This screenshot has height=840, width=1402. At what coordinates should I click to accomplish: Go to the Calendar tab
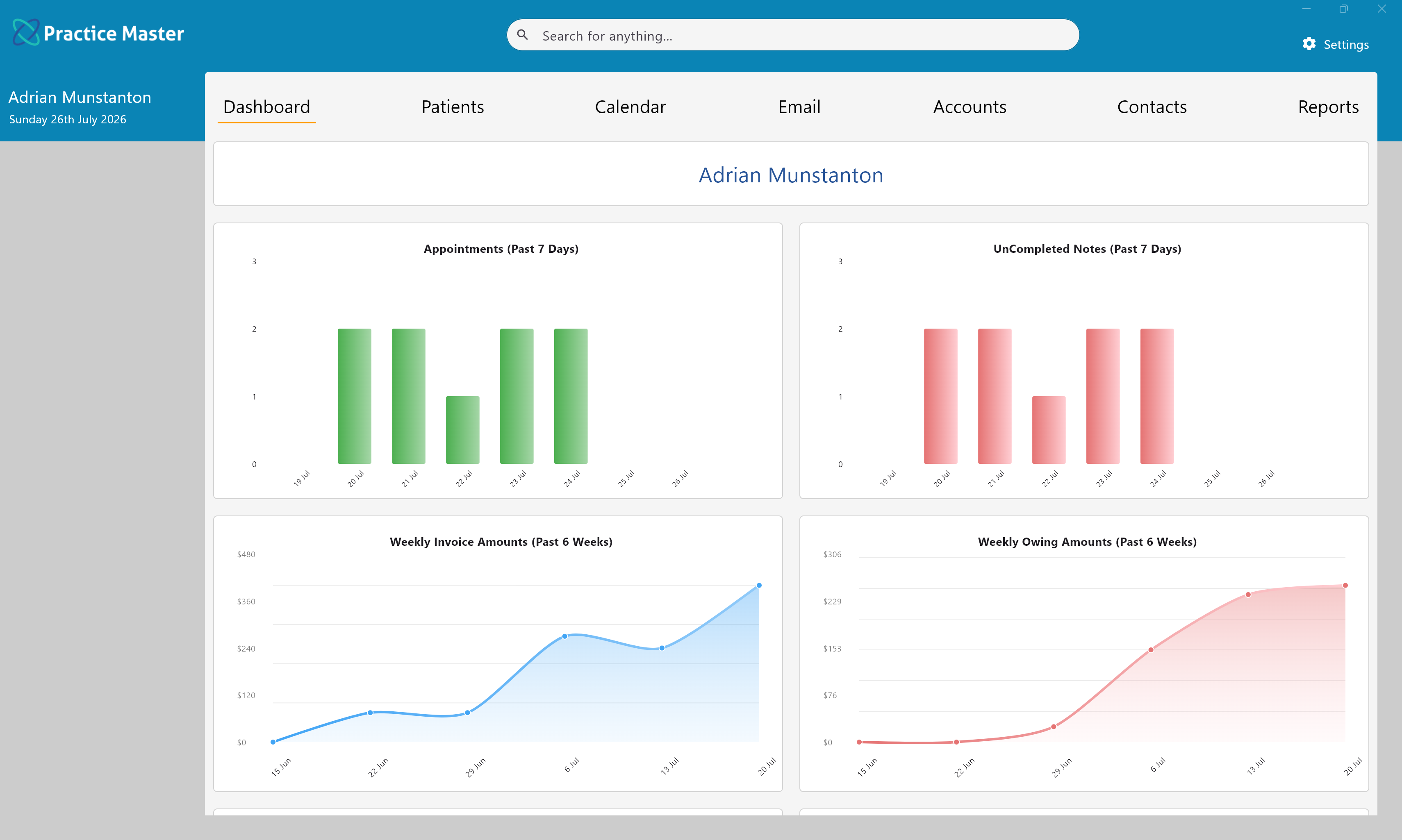[x=630, y=107]
